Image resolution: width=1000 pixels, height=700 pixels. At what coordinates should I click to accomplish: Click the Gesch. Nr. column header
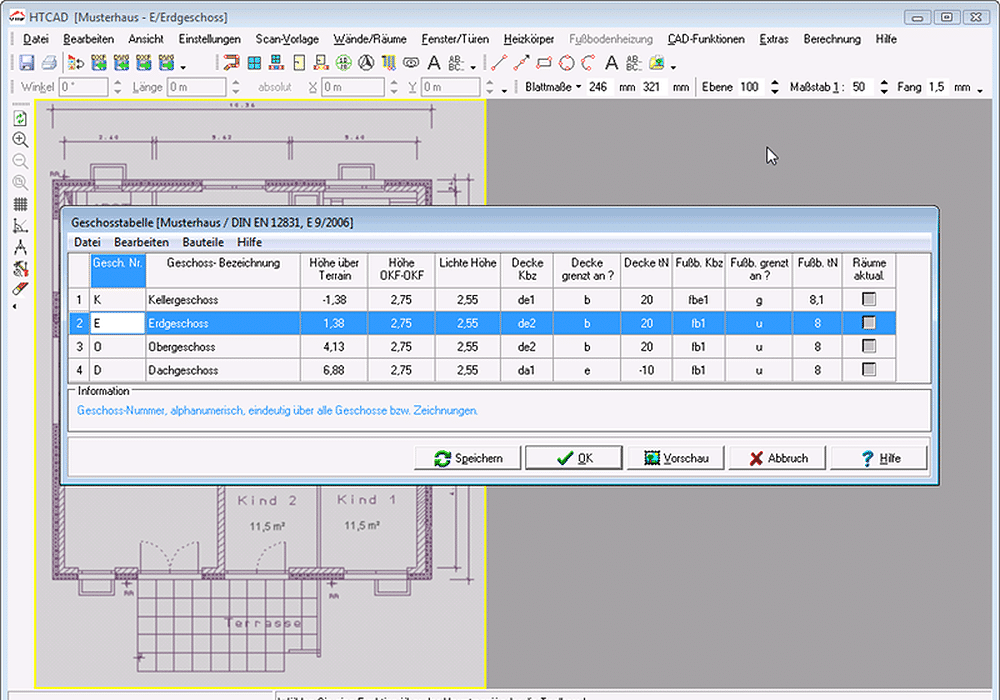pos(118,270)
